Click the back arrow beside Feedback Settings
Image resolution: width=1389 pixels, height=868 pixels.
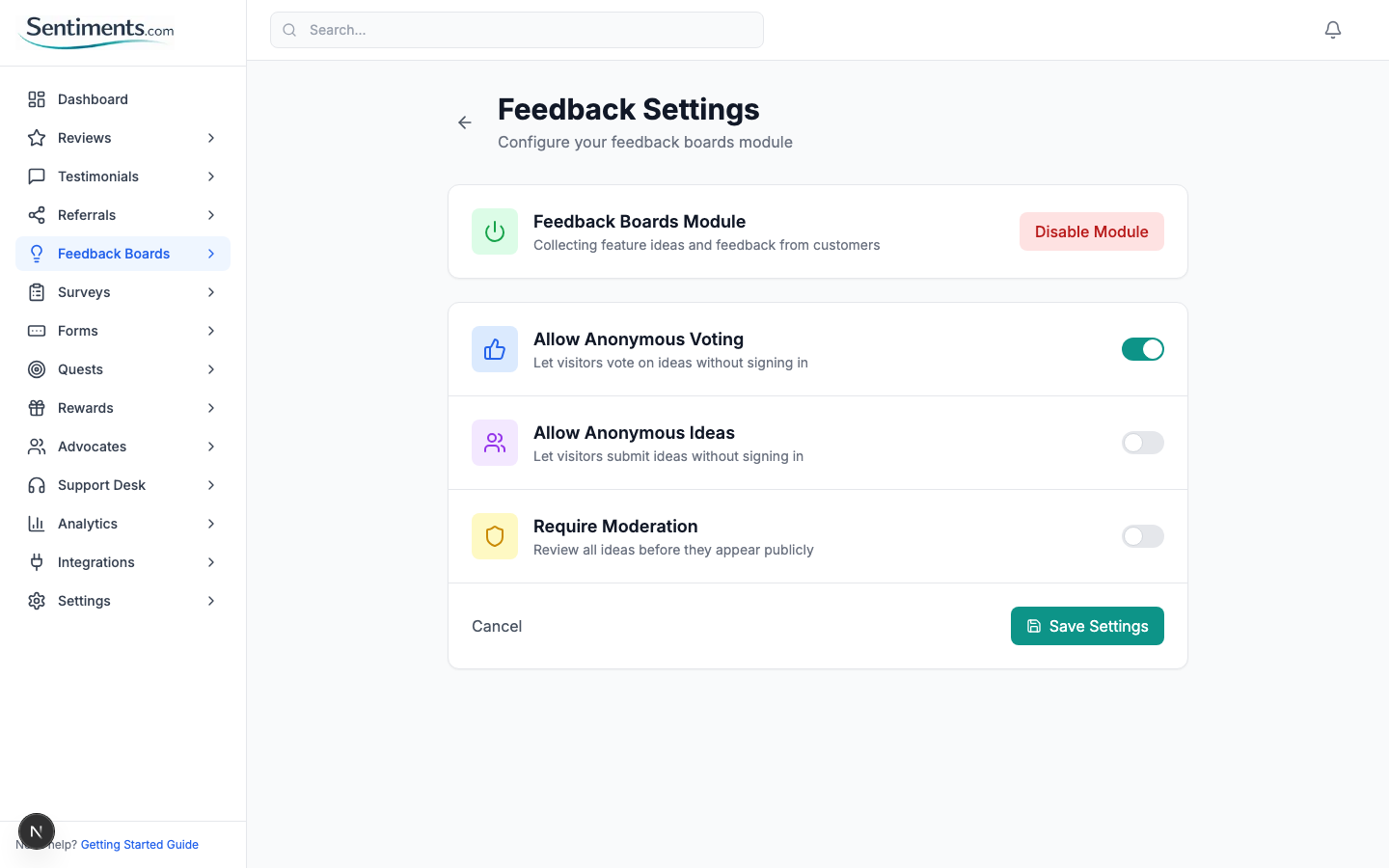click(x=465, y=122)
